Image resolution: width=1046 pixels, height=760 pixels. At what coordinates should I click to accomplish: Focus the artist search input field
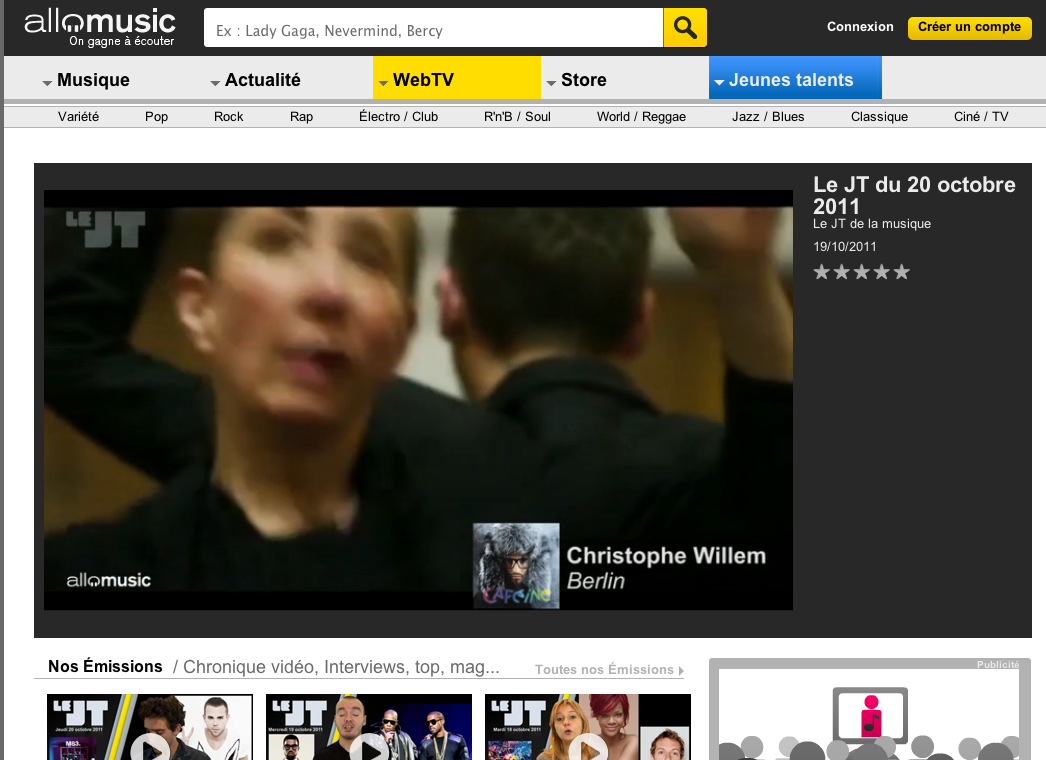tap(434, 27)
